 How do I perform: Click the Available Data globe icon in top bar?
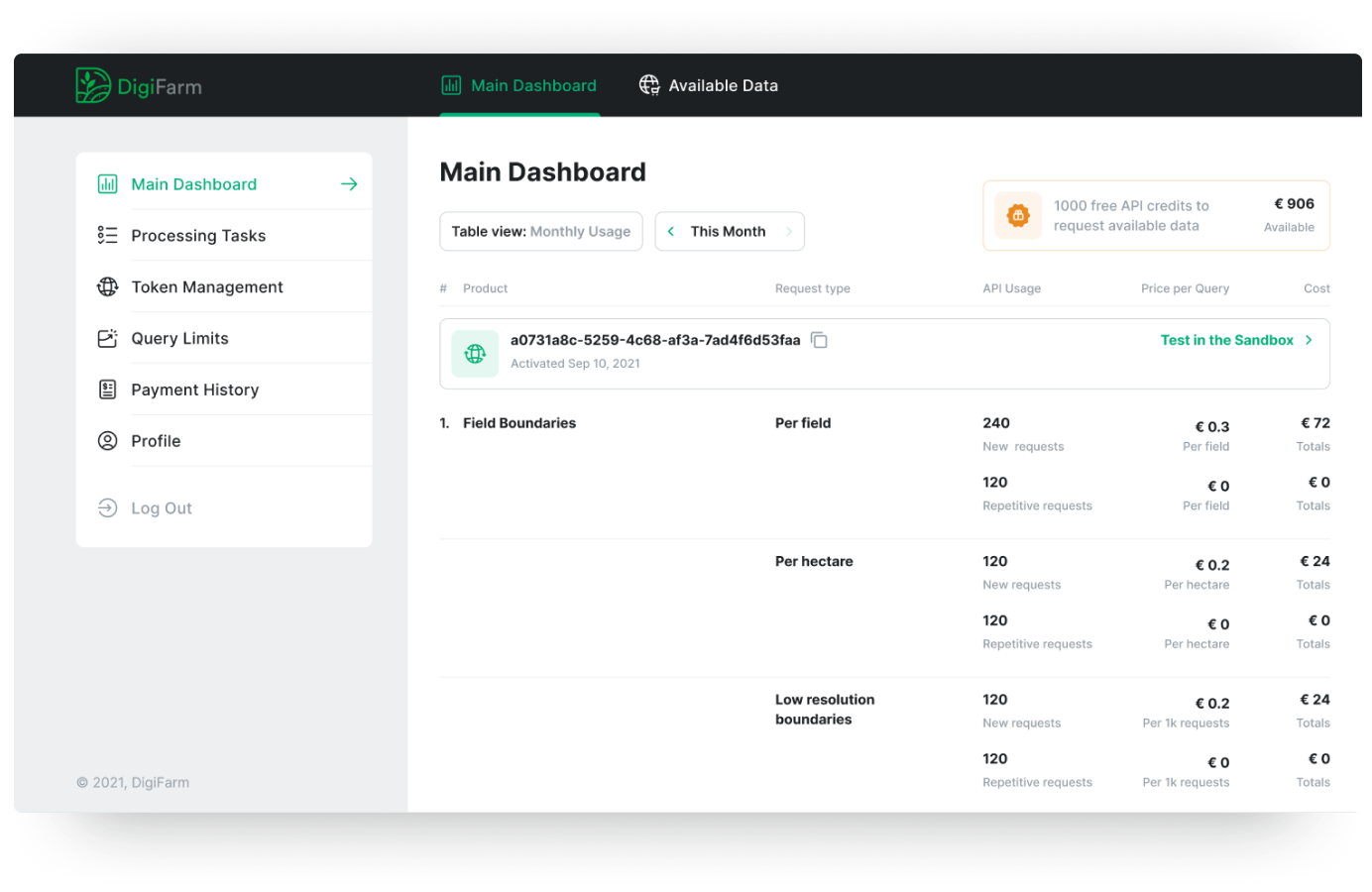(649, 85)
